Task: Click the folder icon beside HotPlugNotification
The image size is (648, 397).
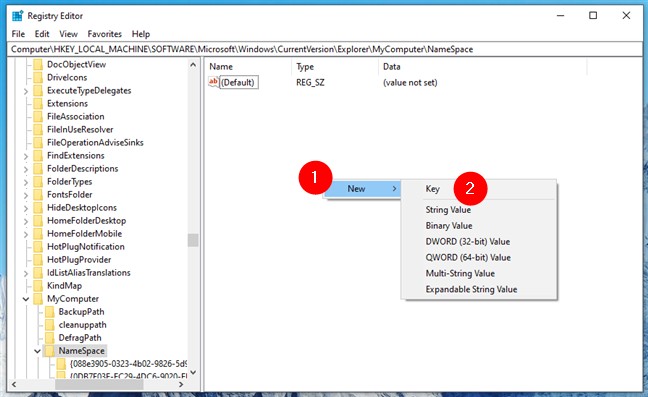Action: (x=38, y=247)
